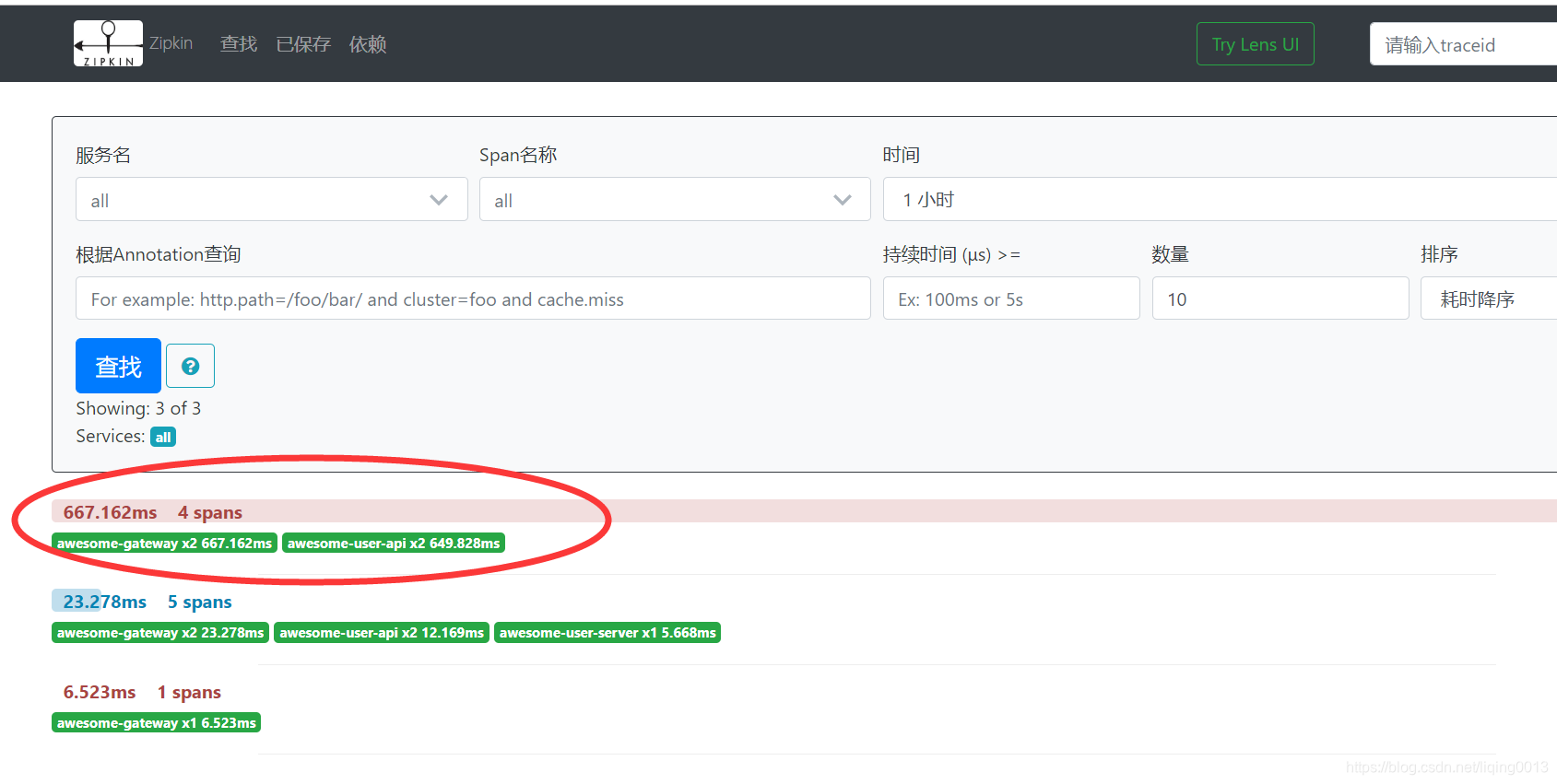Open the 6.523ms trace with 1 spans

[142, 692]
